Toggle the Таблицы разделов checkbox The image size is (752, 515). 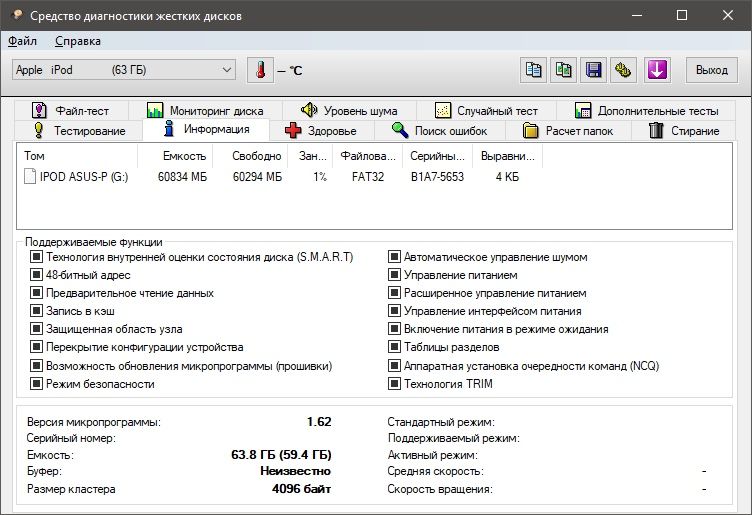tap(394, 347)
